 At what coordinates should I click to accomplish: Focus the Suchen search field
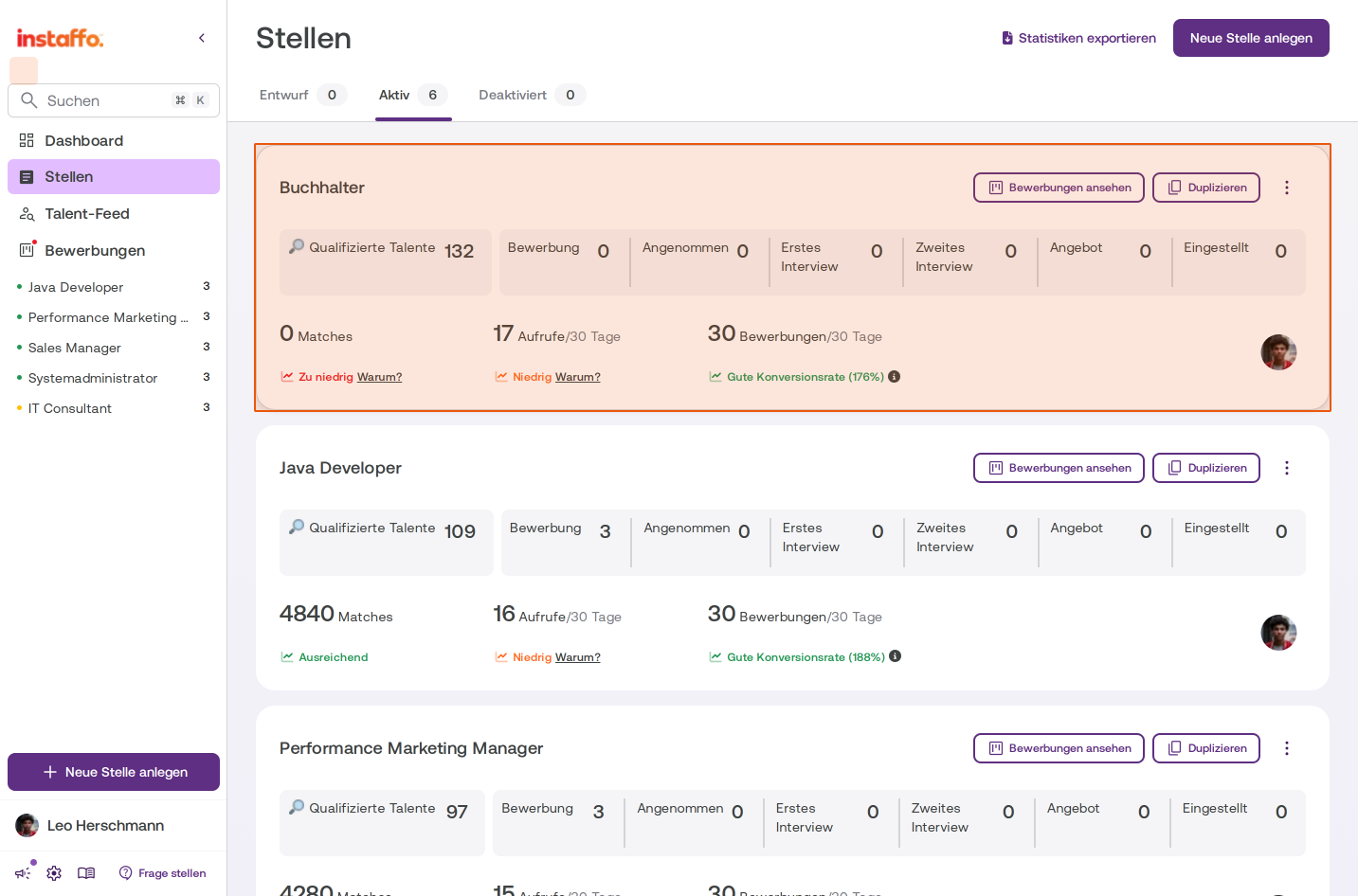tap(114, 100)
